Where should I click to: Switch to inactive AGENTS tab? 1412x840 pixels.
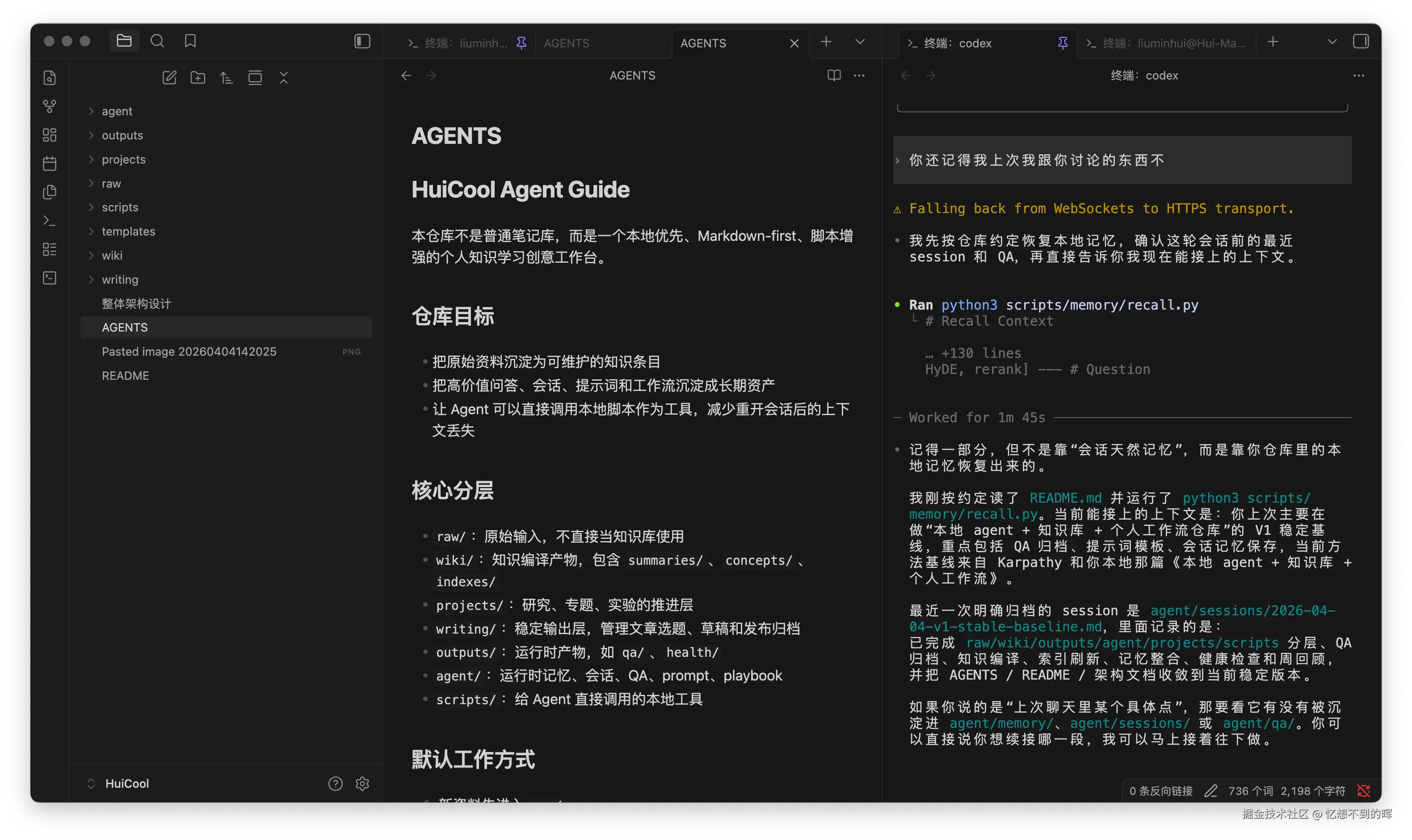[x=567, y=43]
